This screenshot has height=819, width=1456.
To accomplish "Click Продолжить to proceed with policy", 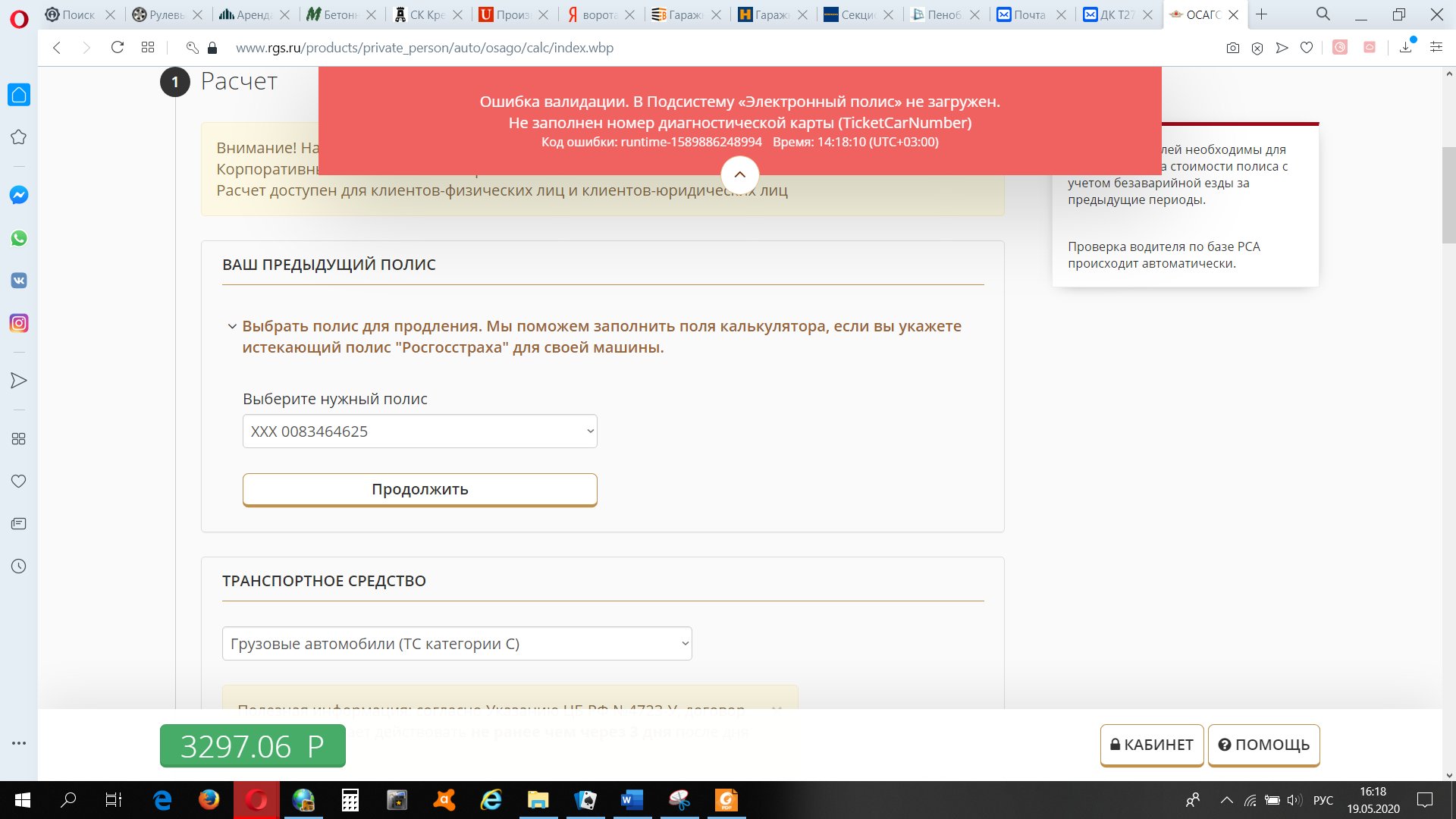I will pyautogui.click(x=420, y=490).
